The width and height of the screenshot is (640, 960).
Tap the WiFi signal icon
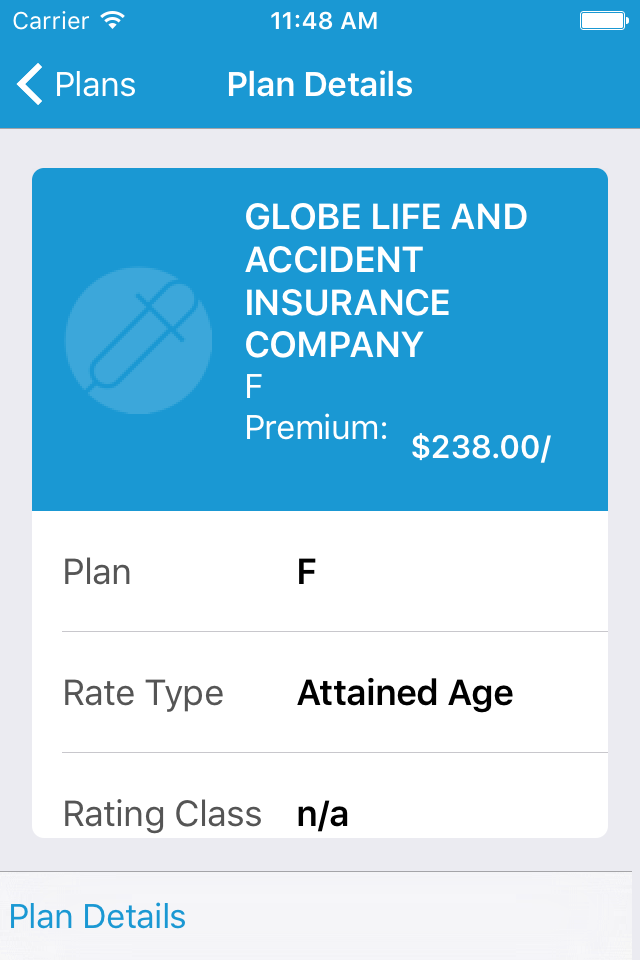click(x=113, y=20)
